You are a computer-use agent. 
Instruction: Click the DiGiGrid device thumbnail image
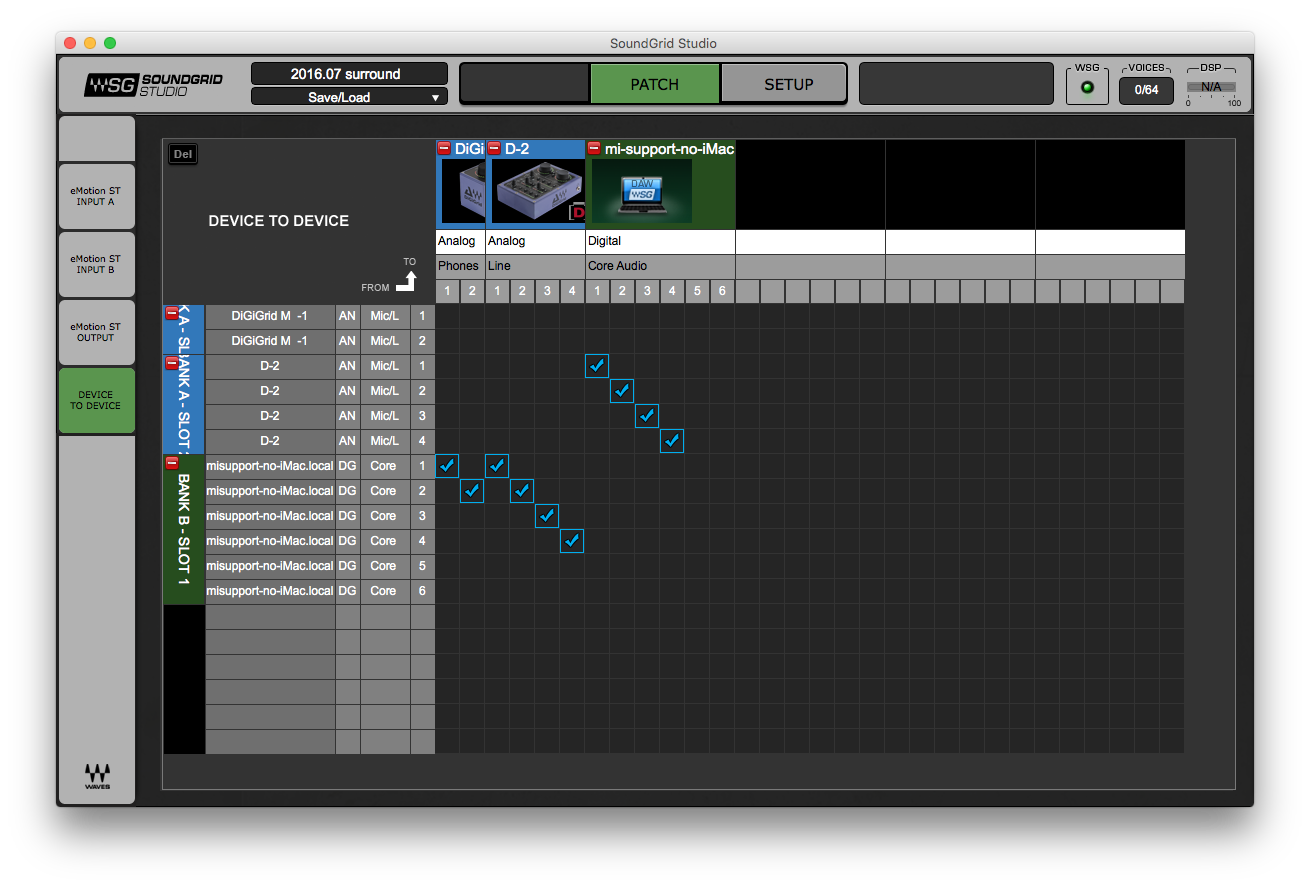(462, 191)
